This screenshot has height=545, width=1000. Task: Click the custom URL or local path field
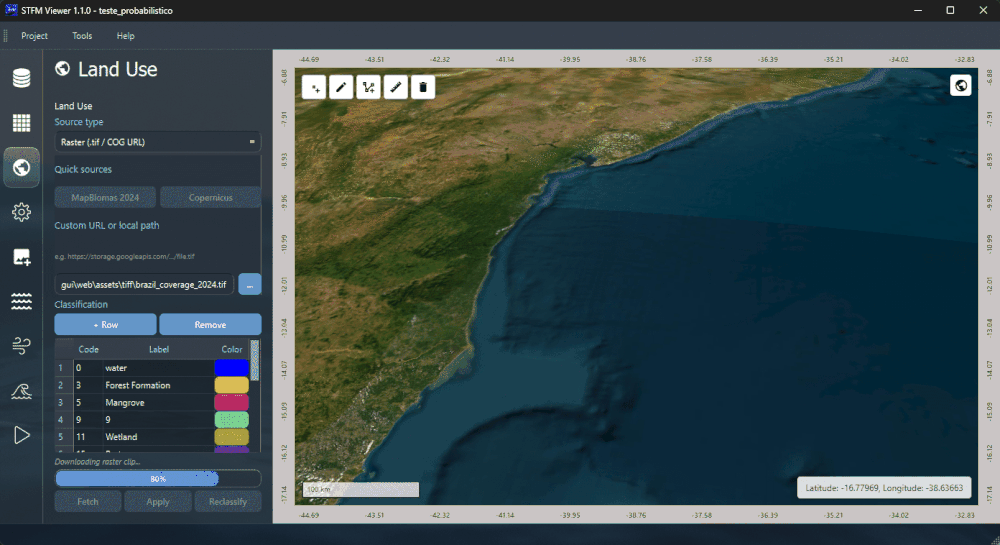coord(145,284)
